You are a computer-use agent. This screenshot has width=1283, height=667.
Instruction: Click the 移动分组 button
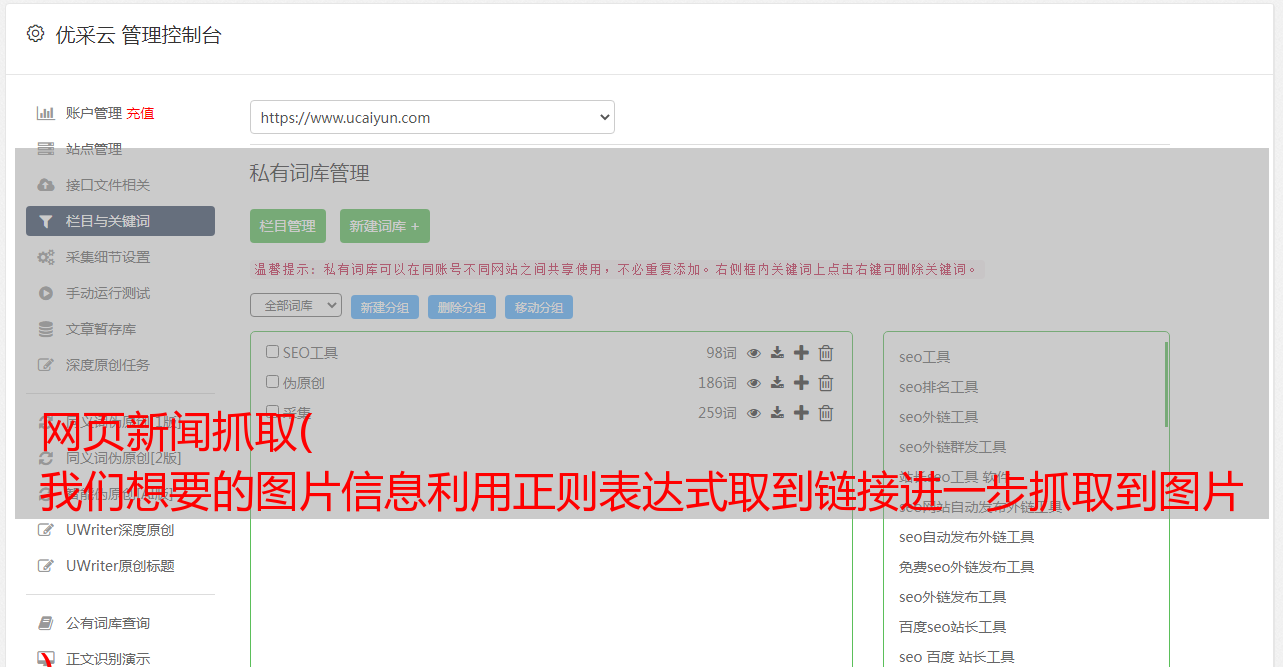(539, 307)
